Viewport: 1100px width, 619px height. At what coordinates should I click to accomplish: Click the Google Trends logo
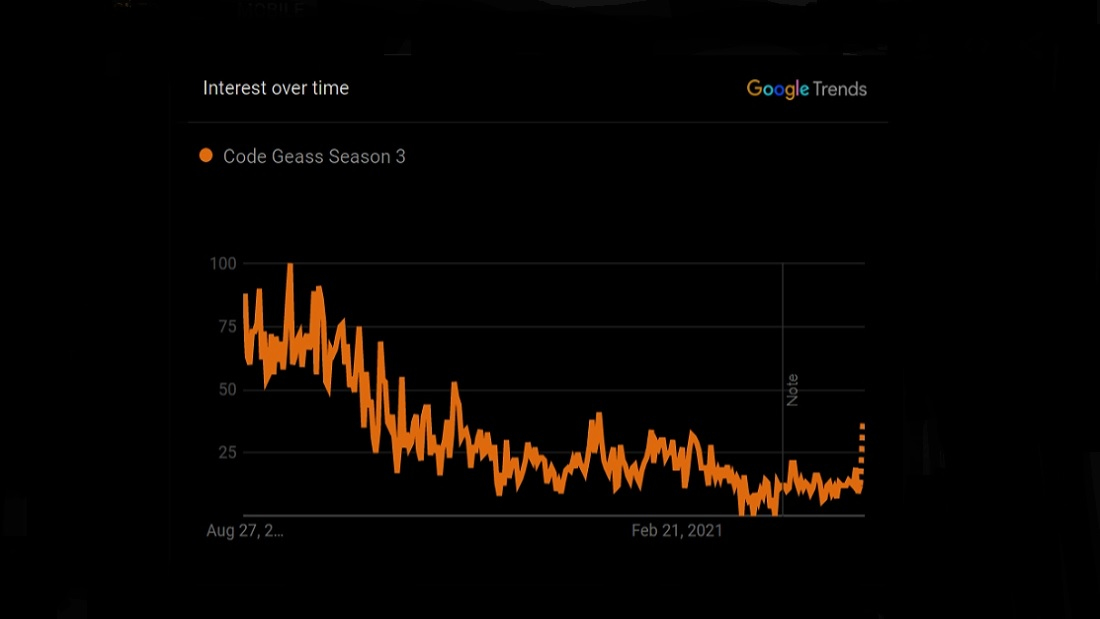click(807, 89)
